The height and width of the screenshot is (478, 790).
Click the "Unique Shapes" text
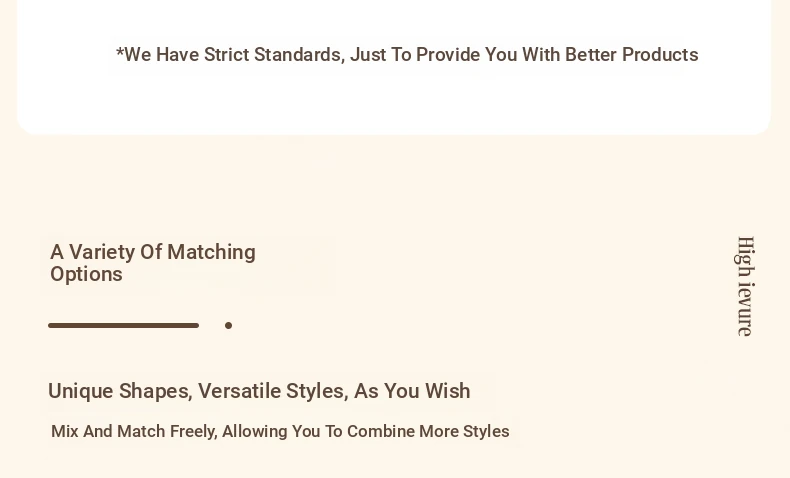(x=119, y=391)
